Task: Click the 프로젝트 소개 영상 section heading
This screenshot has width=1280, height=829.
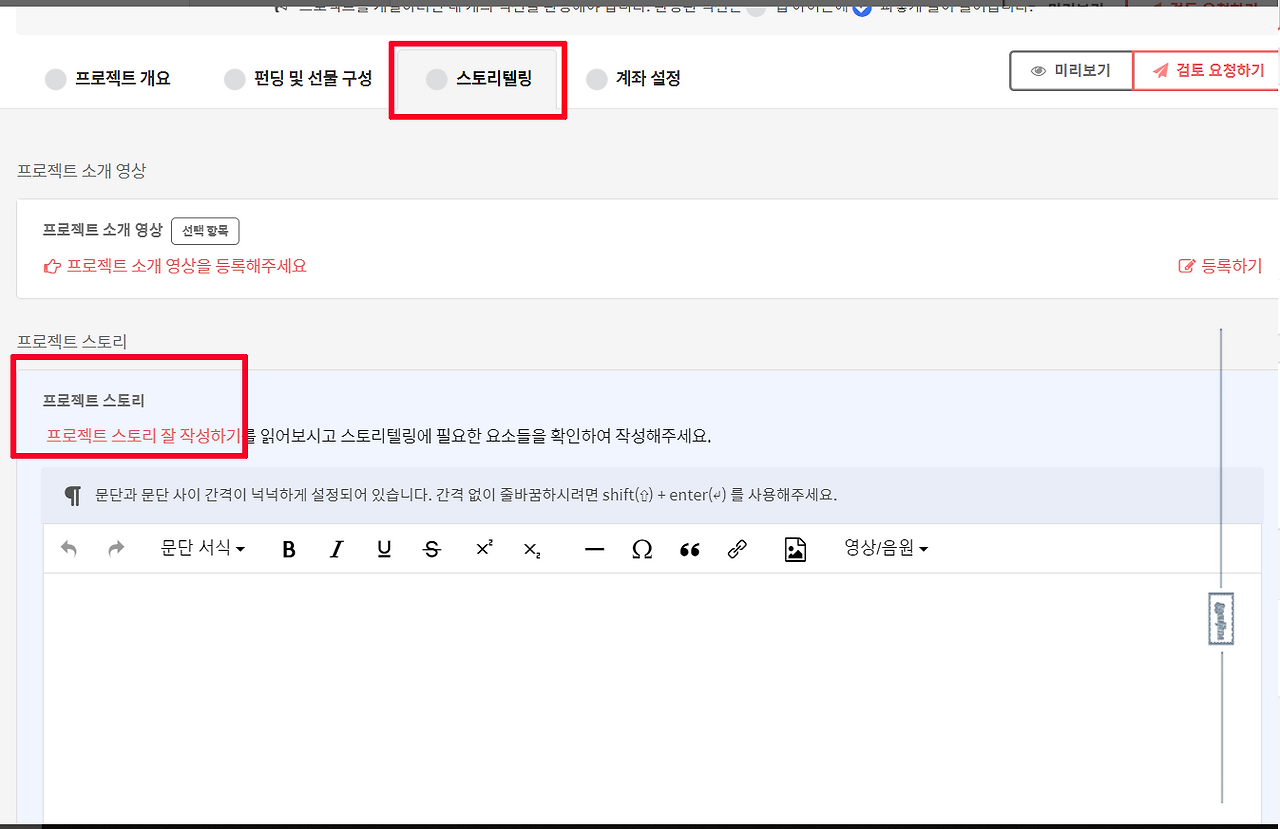Action: point(81,170)
